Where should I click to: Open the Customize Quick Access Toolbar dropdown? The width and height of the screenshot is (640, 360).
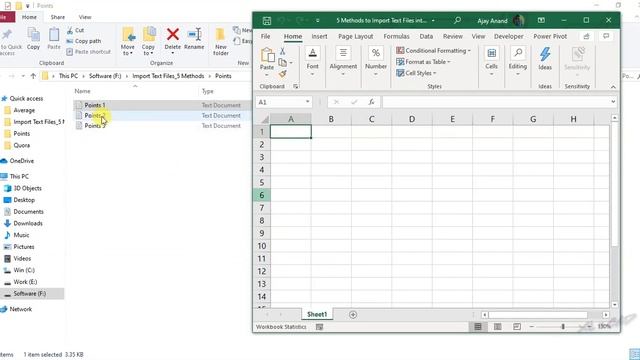tap(318, 20)
